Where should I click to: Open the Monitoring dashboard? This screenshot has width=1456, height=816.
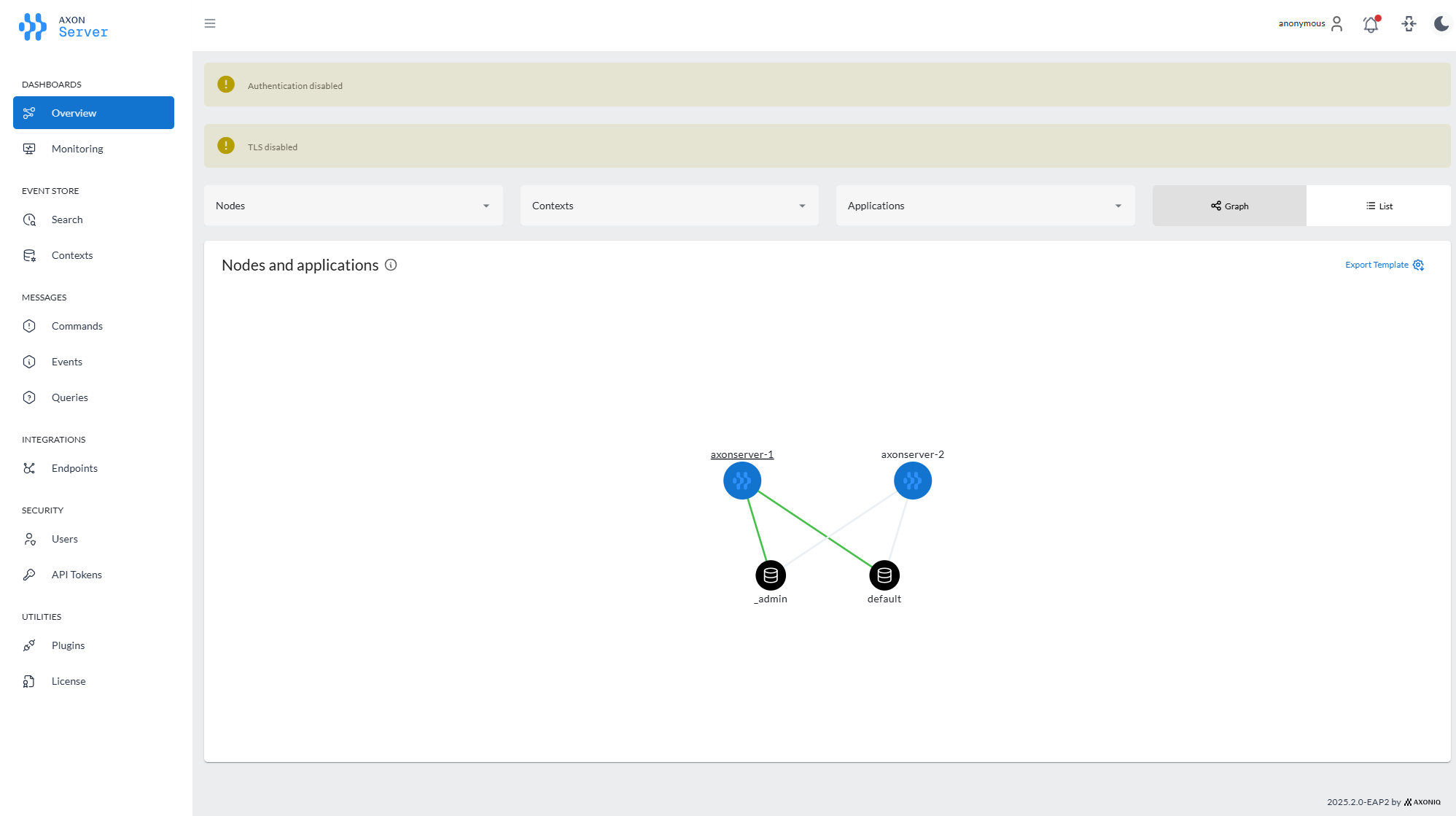pos(77,149)
